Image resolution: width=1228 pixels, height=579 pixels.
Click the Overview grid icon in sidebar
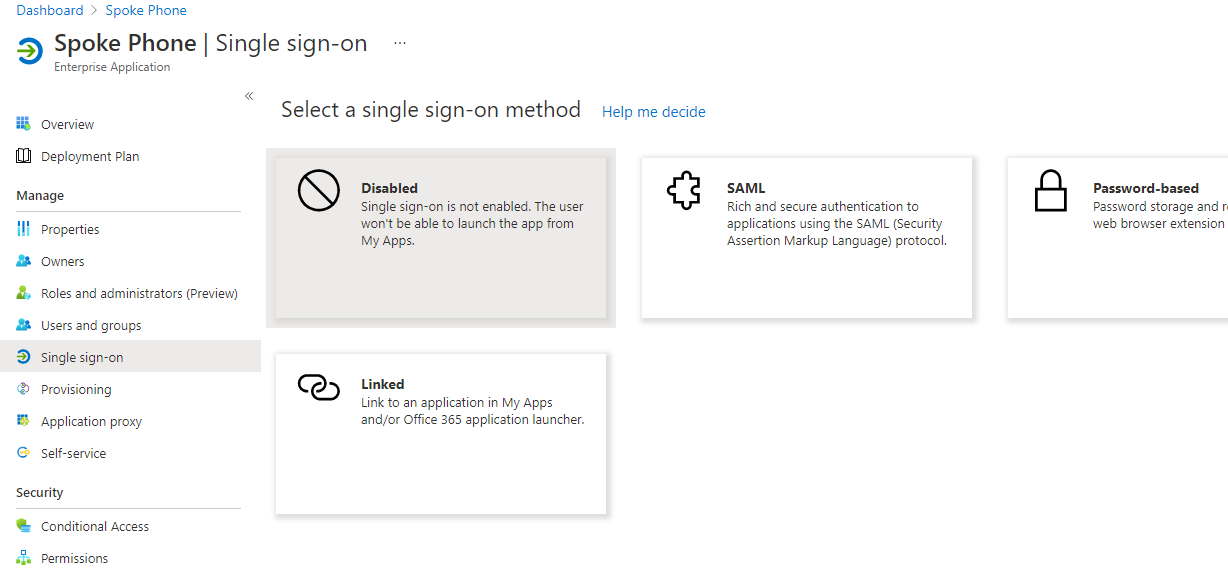click(x=23, y=124)
